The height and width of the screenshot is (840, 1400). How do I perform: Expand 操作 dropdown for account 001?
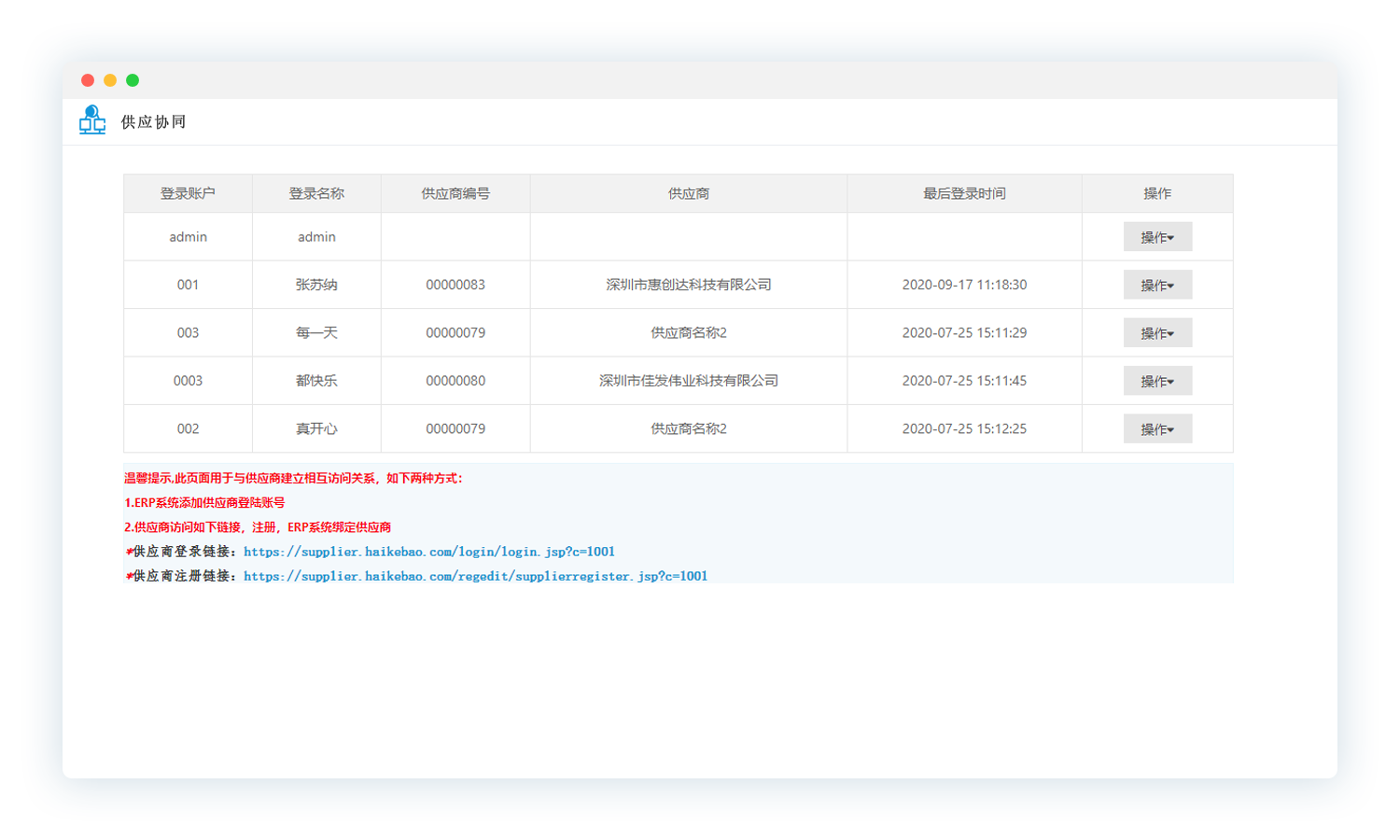click(x=1157, y=285)
